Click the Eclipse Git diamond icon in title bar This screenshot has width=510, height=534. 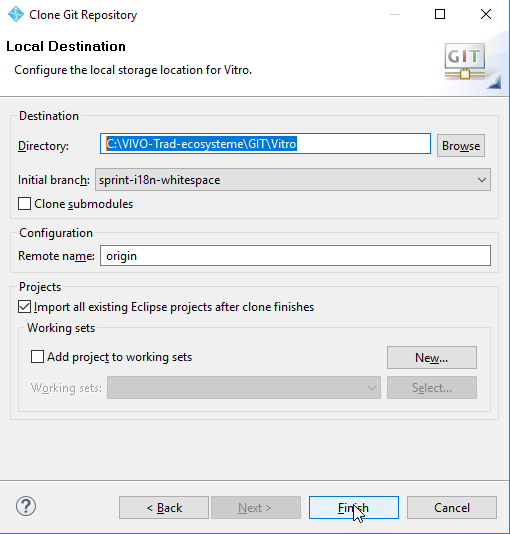coord(16,15)
